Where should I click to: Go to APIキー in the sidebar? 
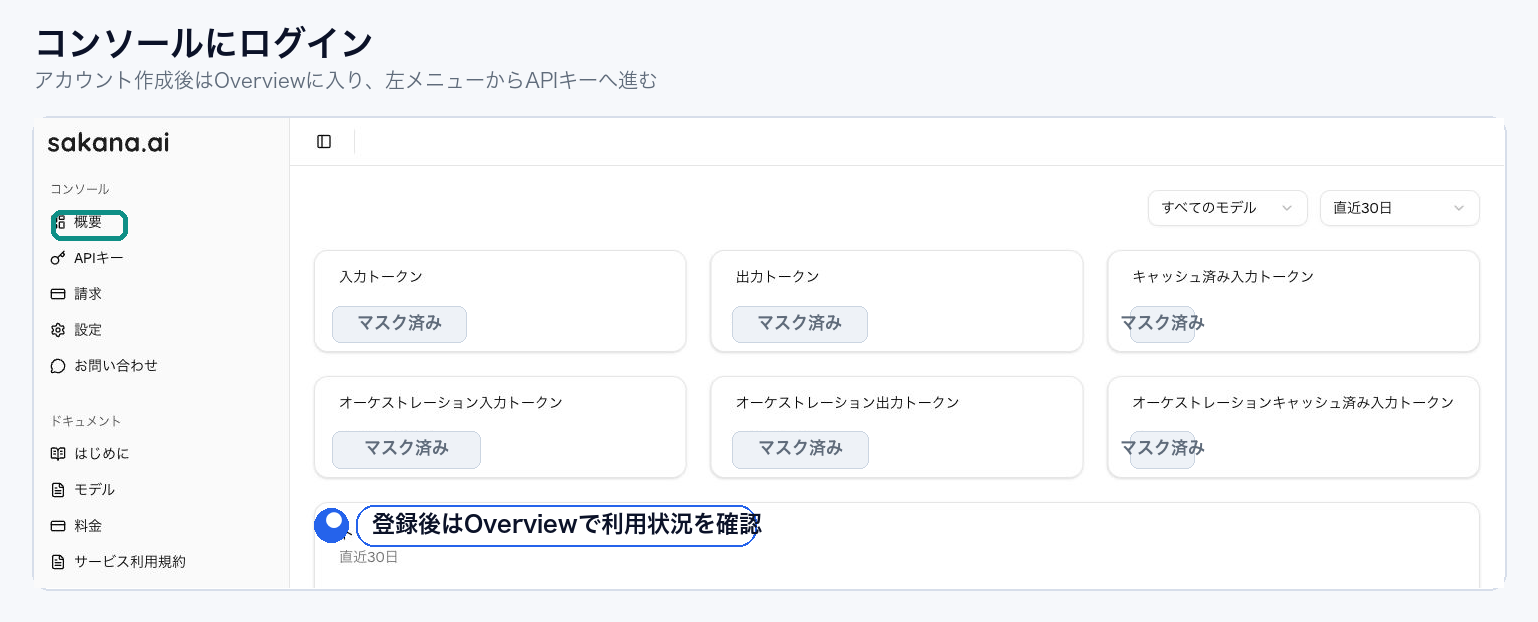click(99, 258)
